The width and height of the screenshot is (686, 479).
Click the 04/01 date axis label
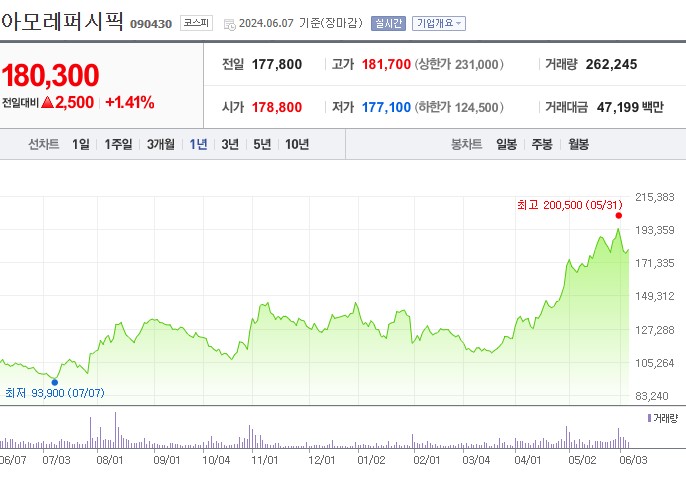pos(527,460)
